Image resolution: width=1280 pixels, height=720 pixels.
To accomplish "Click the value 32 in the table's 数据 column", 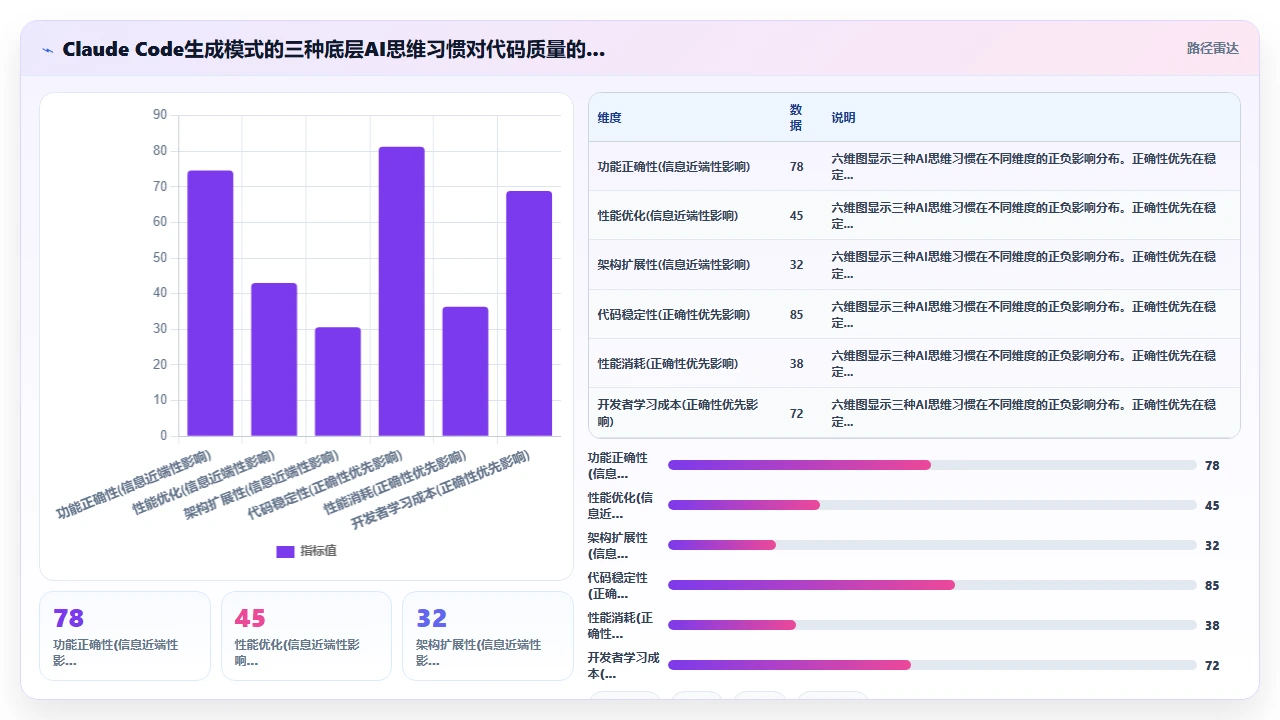I will [796, 265].
